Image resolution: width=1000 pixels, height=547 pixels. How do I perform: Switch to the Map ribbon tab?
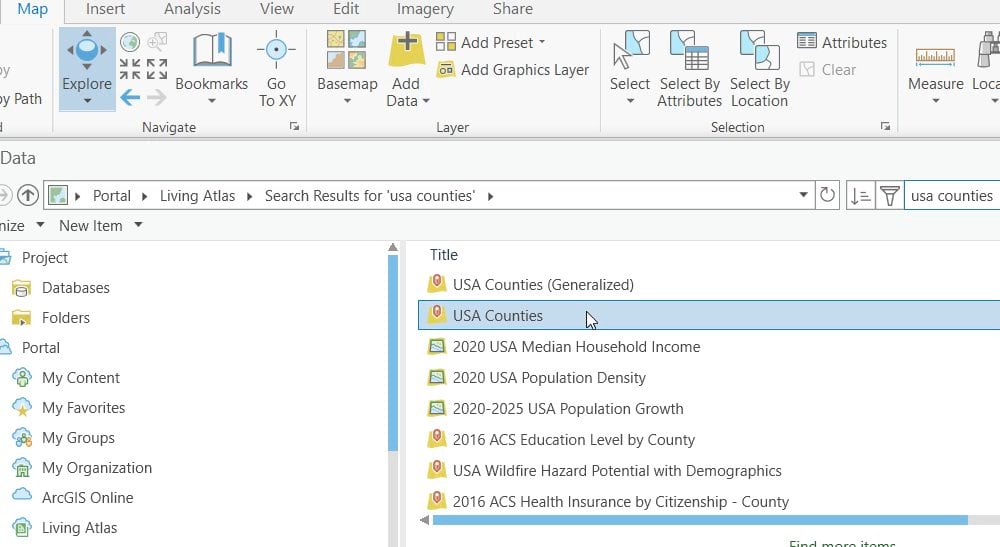pyautogui.click(x=32, y=10)
